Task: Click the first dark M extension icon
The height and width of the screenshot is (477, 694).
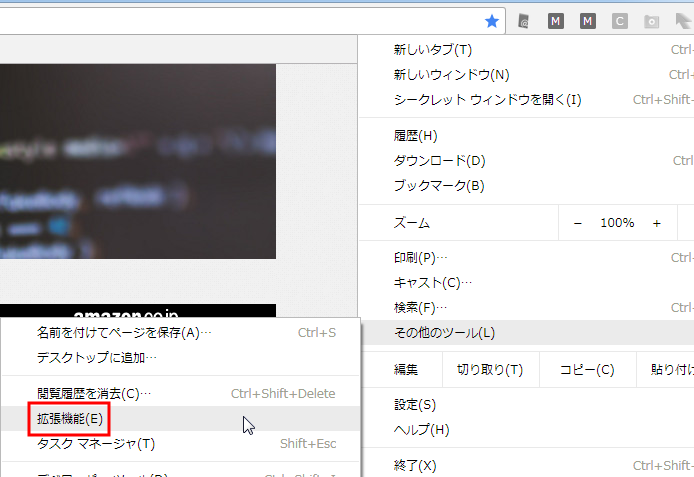Action: click(556, 21)
